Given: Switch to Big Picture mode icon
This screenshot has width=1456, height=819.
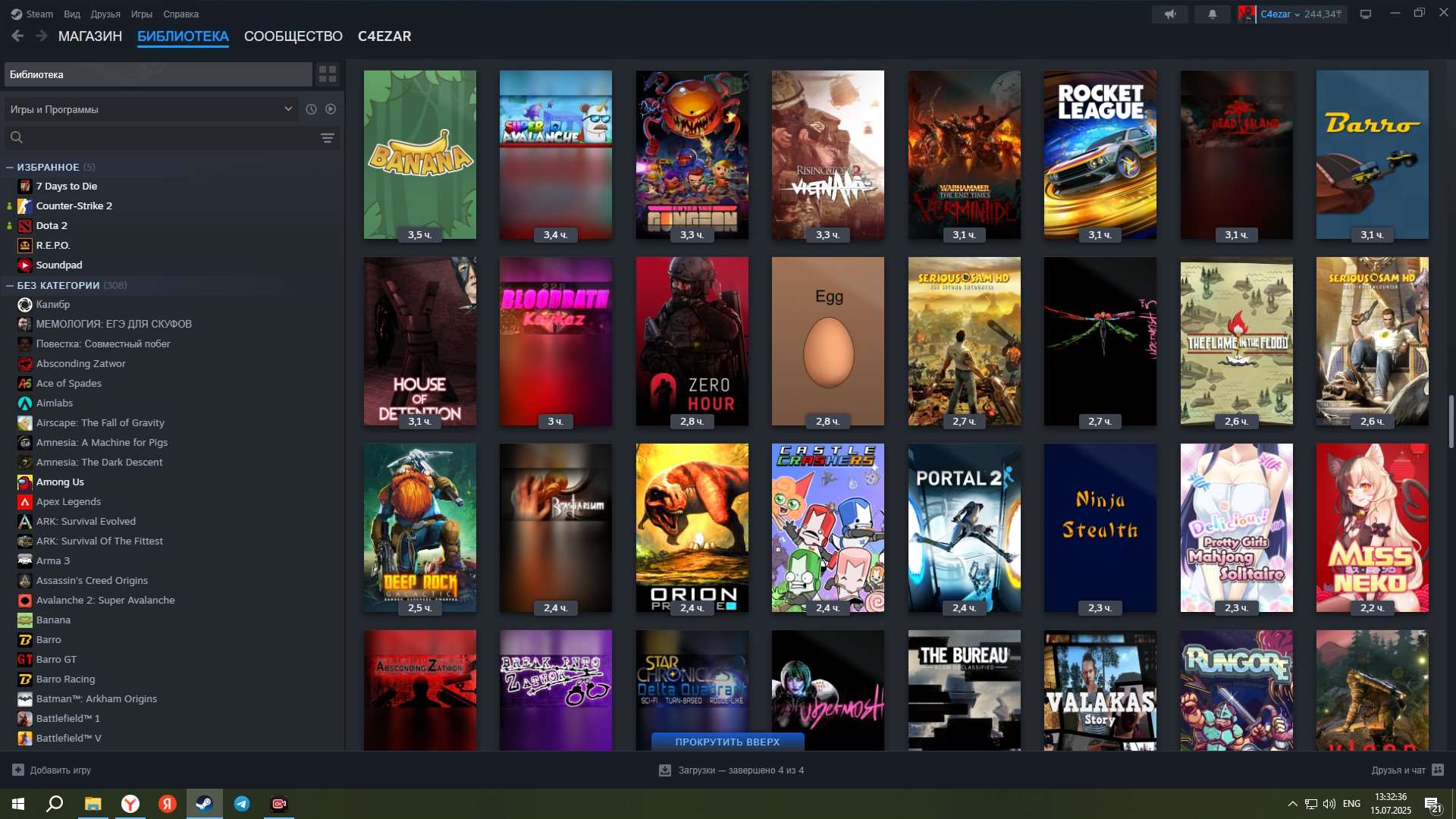Looking at the screenshot, I should pyautogui.click(x=1366, y=14).
